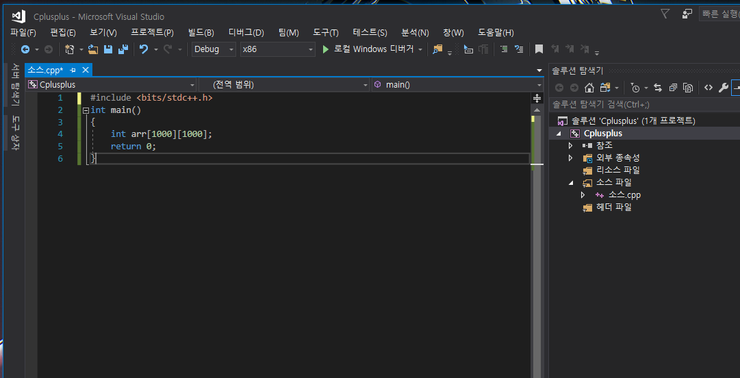Open the notifications filter funnel icon
740x378 pixels.
[x=664, y=14]
